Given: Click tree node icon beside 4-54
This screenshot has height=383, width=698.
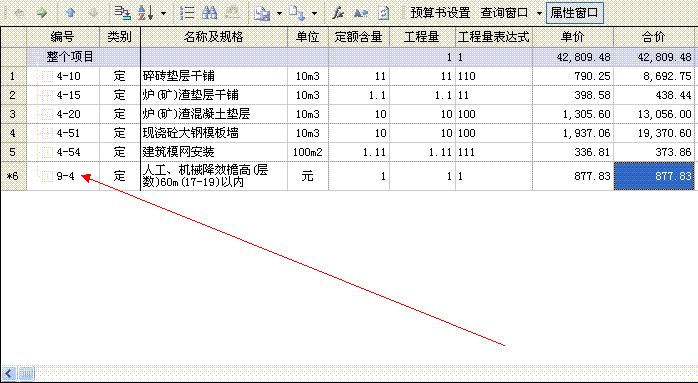Looking at the screenshot, I should point(47,152).
